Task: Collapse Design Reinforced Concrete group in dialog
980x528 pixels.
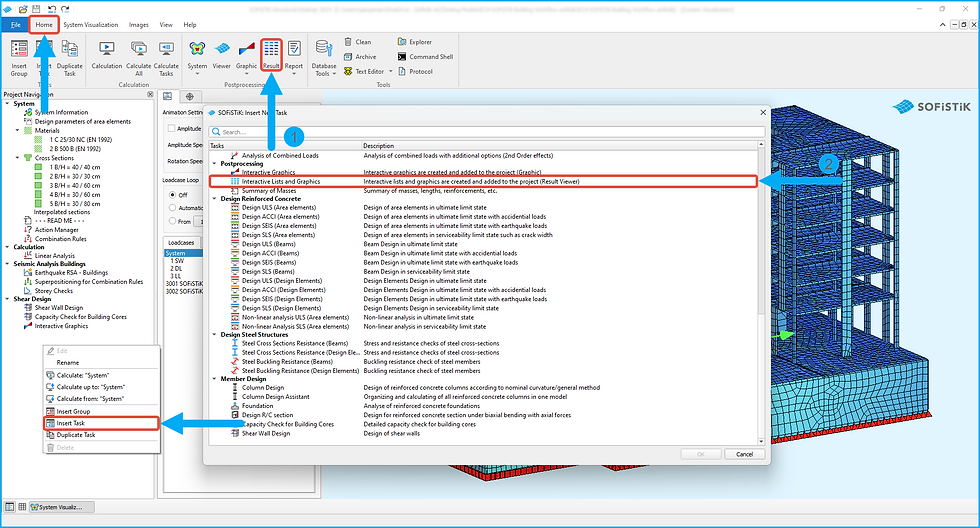Action: 214,199
